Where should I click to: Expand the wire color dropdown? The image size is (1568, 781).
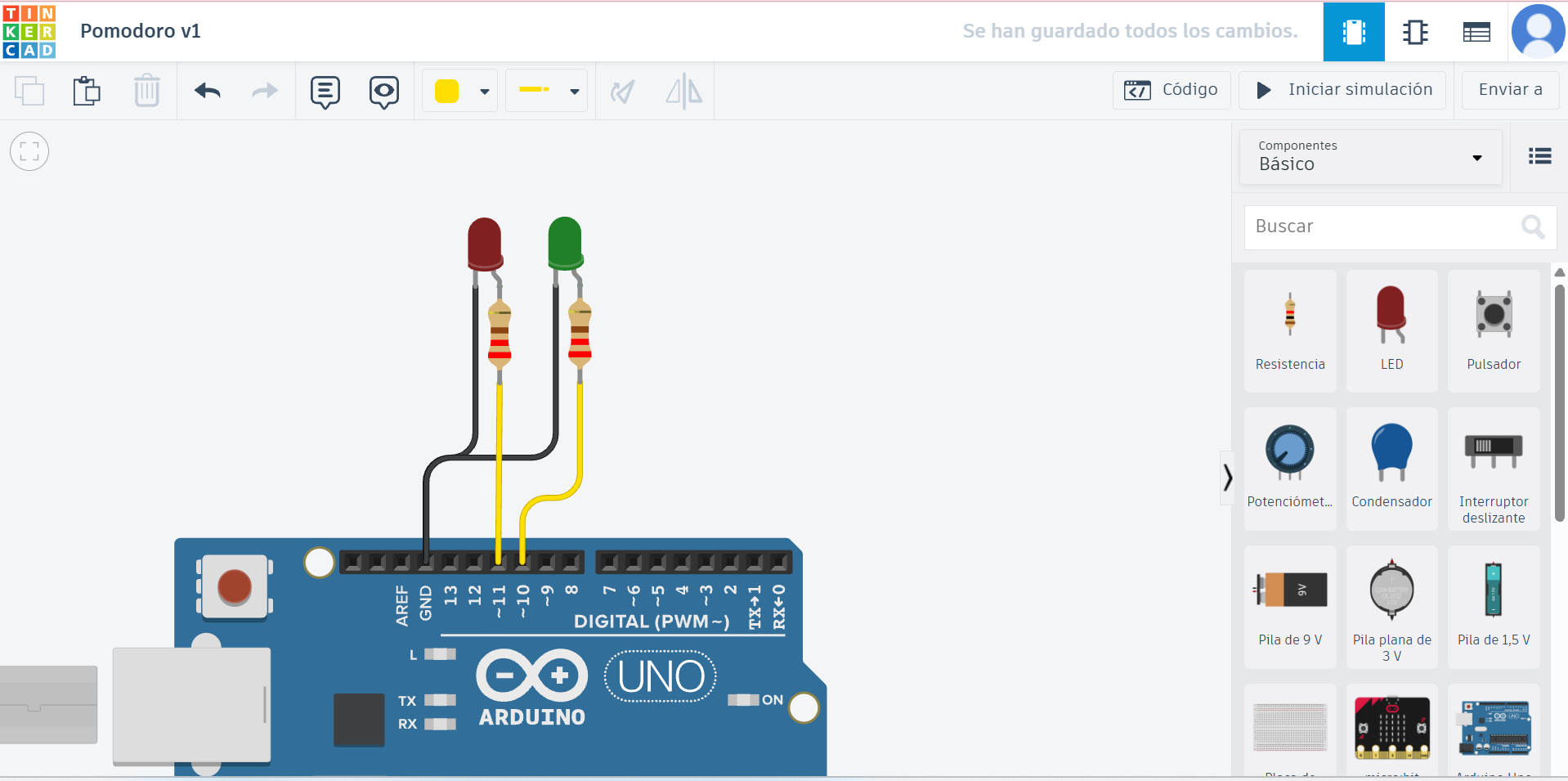[x=484, y=92]
